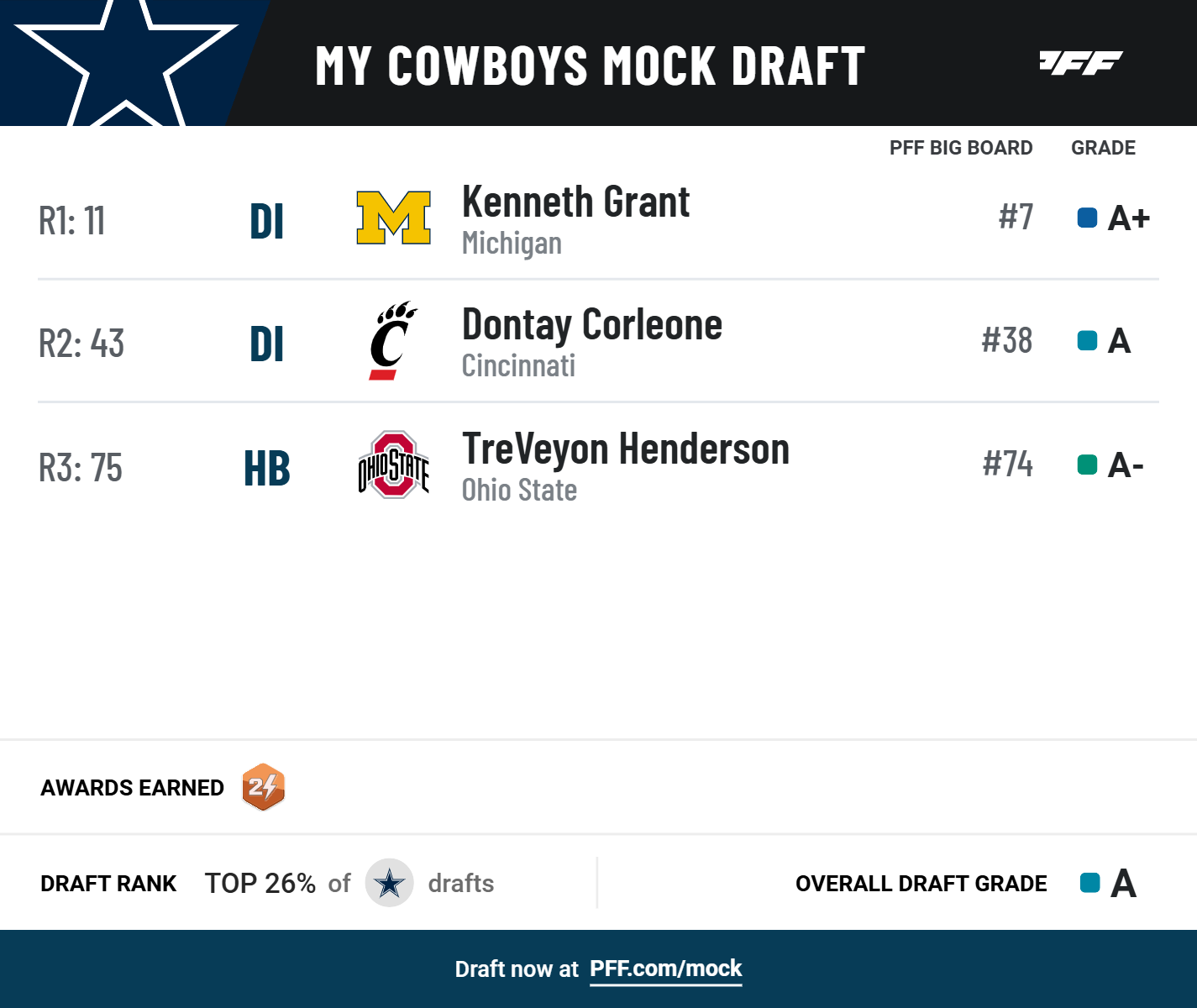This screenshot has height=1008, width=1197.
Task: Click the teal A grade swatch for Corleone
Action: [1087, 341]
